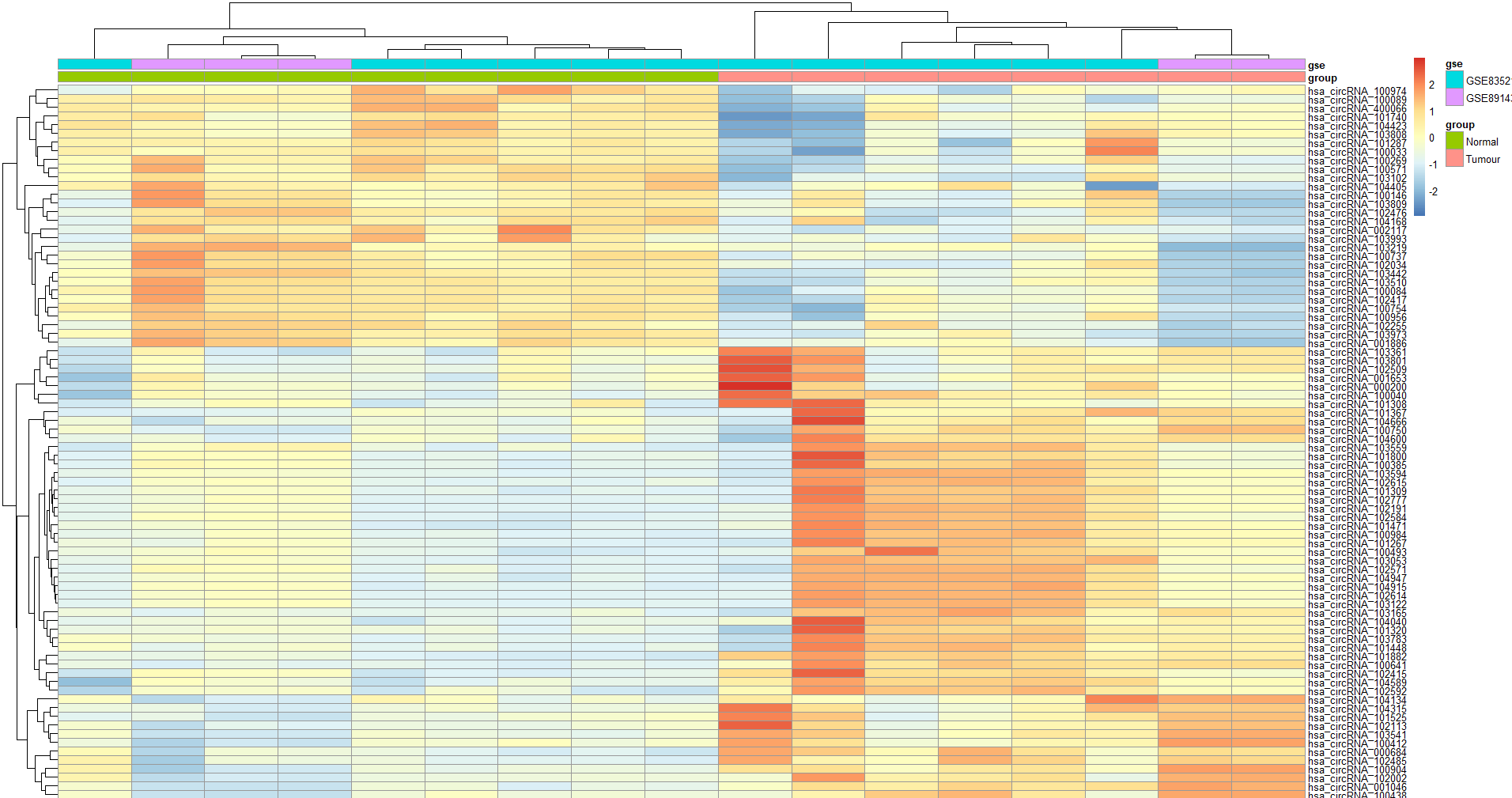Click row label hsa_circRNA_104405
Screen dimensions: 1512x798
click(1357, 187)
